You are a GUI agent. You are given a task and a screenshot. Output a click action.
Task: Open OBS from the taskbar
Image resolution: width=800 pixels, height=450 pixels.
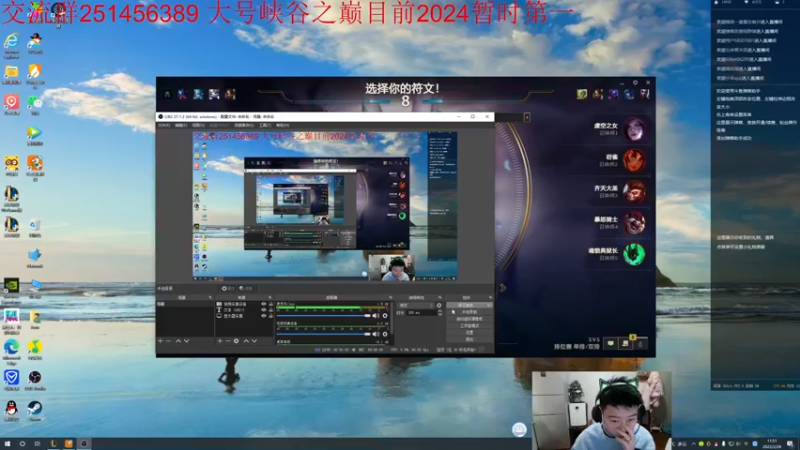pyautogui.click(x=84, y=444)
